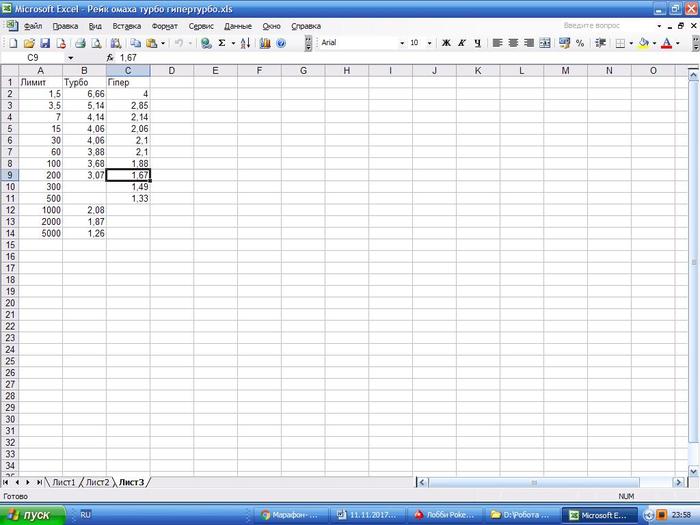Click the RU language indicator
Screen dimensions: 700x525
coord(86,515)
